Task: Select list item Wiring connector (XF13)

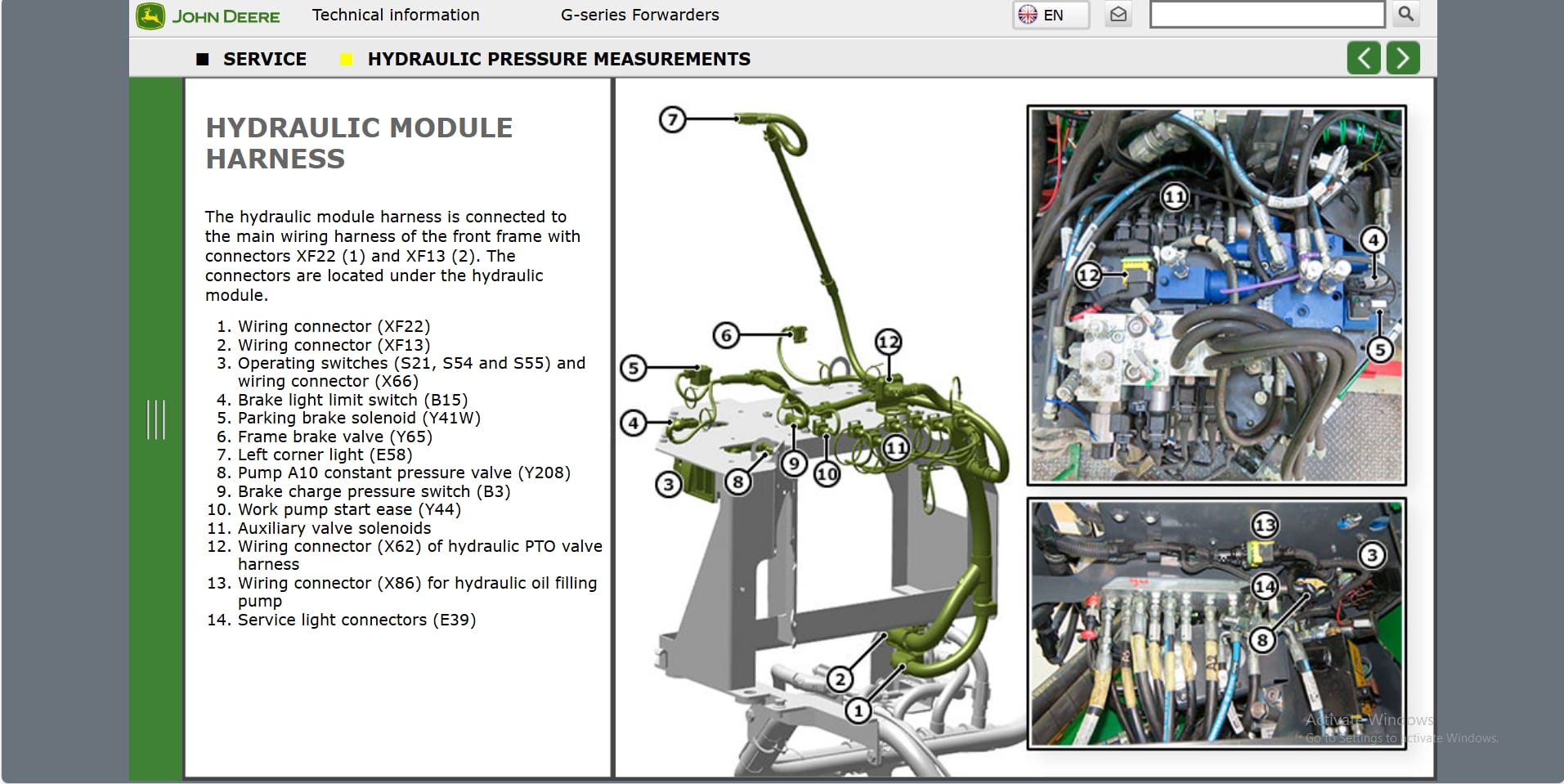Action: pyautogui.click(x=334, y=345)
